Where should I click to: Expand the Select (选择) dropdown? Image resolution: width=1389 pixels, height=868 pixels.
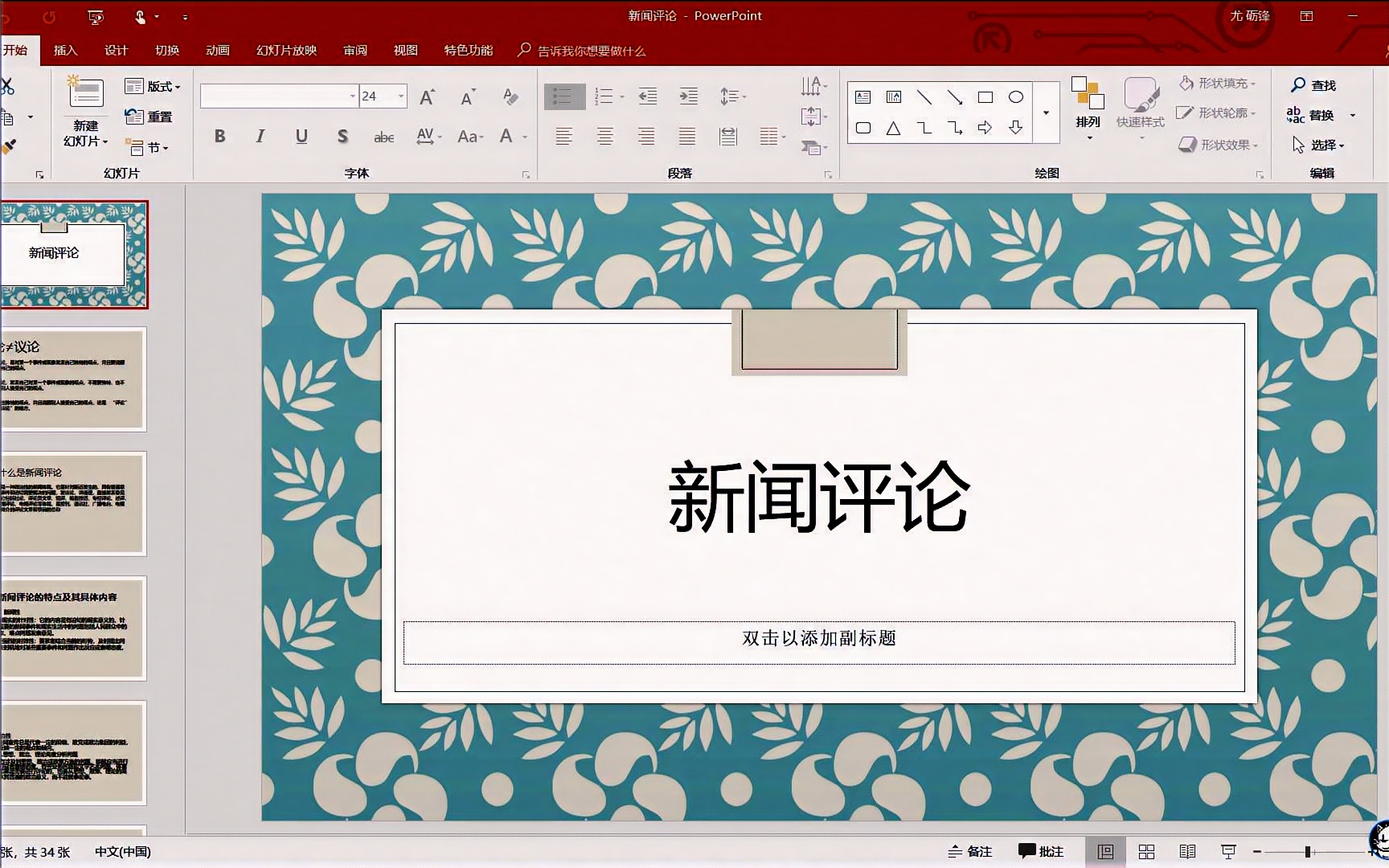[x=1318, y=145]
